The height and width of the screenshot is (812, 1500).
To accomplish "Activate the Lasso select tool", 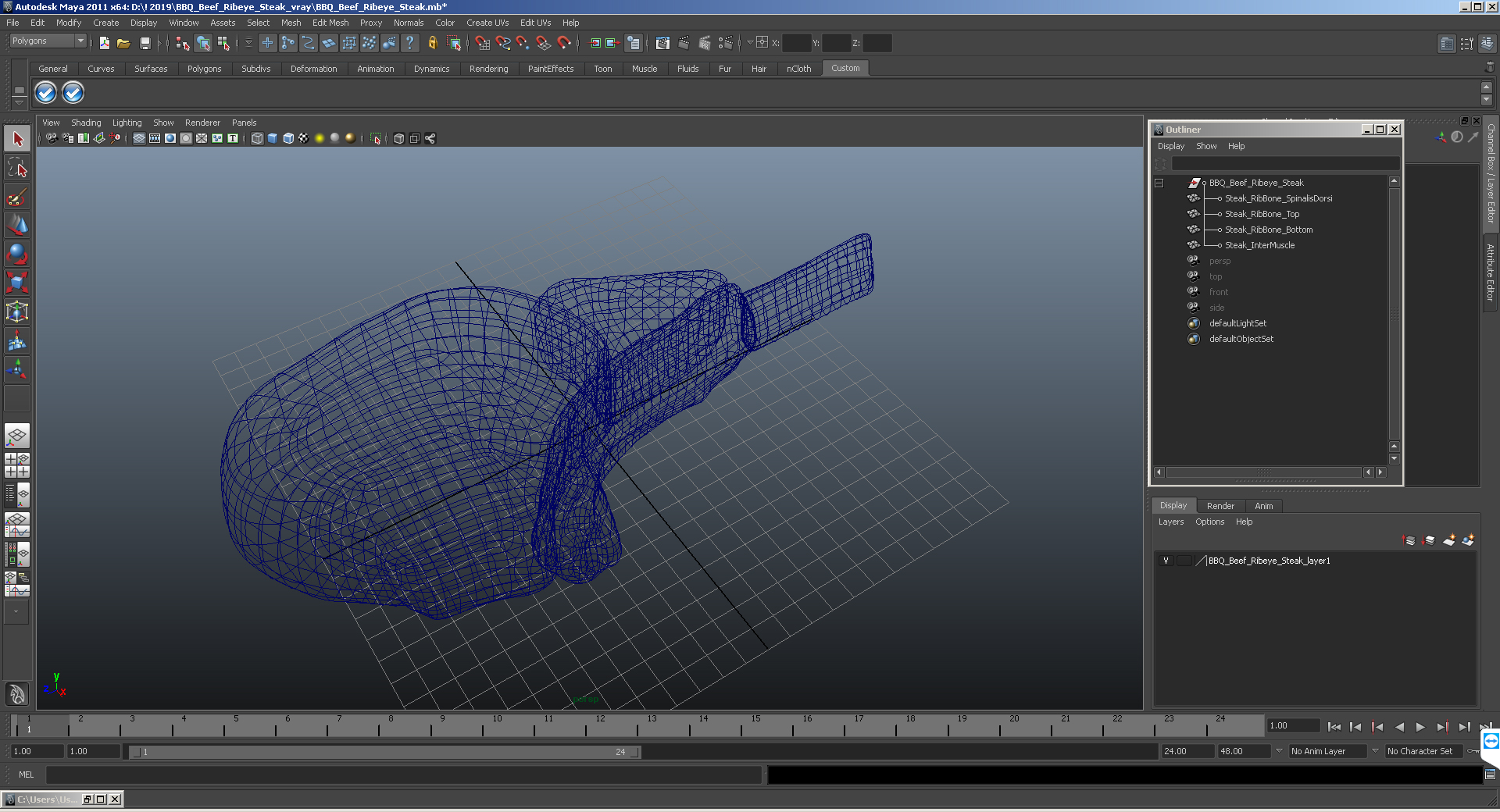I will [17, 167].
